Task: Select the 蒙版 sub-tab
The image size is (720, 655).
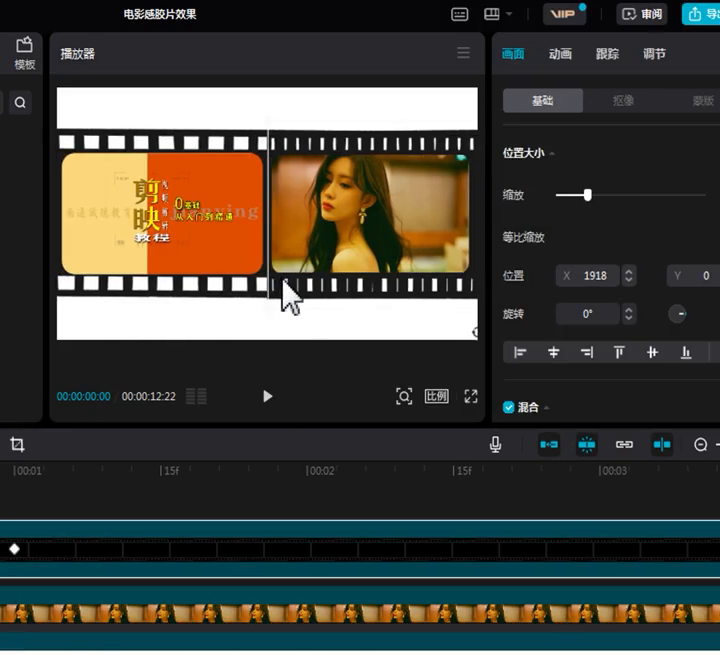Action: 703,101
